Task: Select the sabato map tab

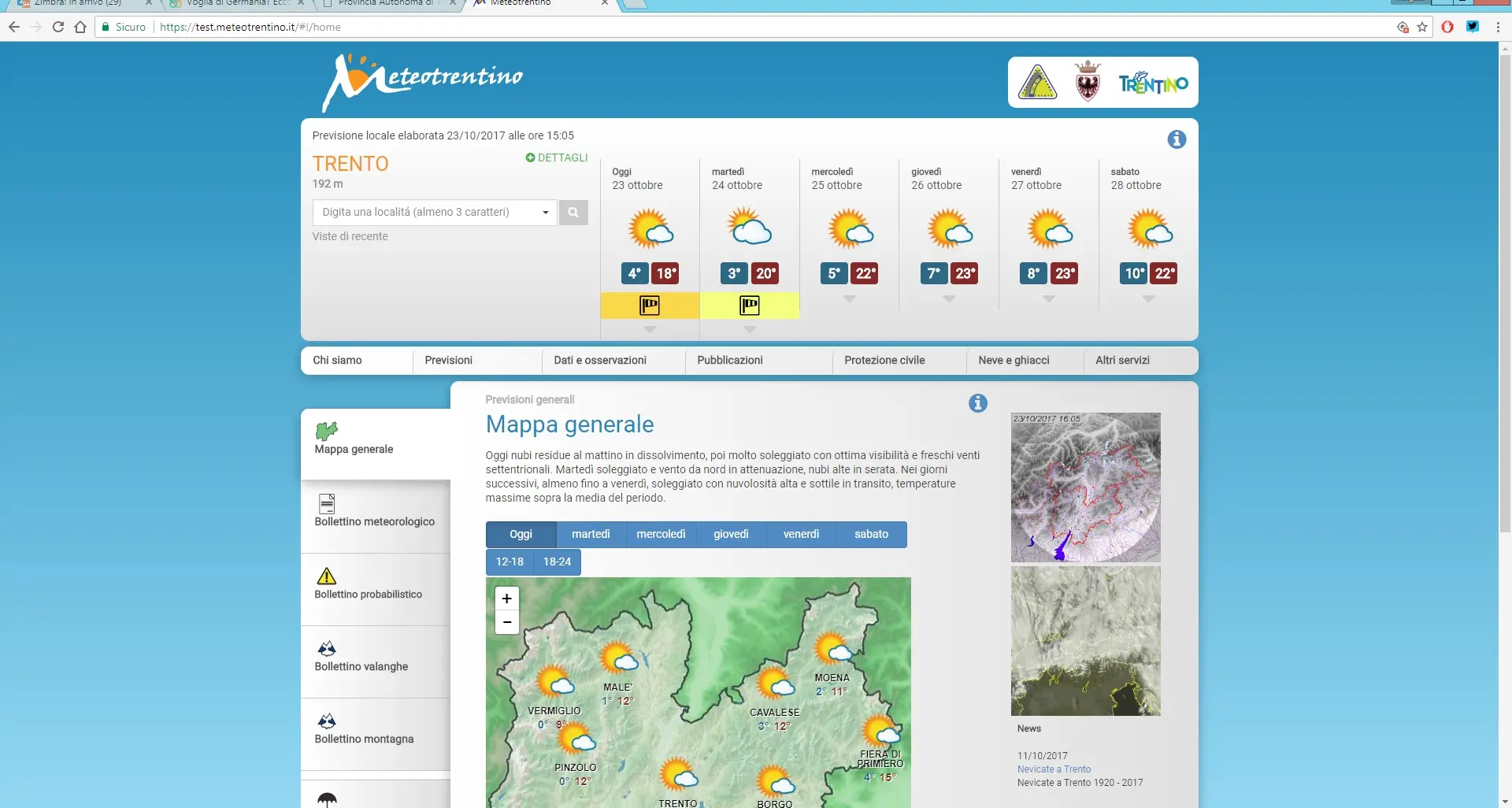Action: coord(871,535)
